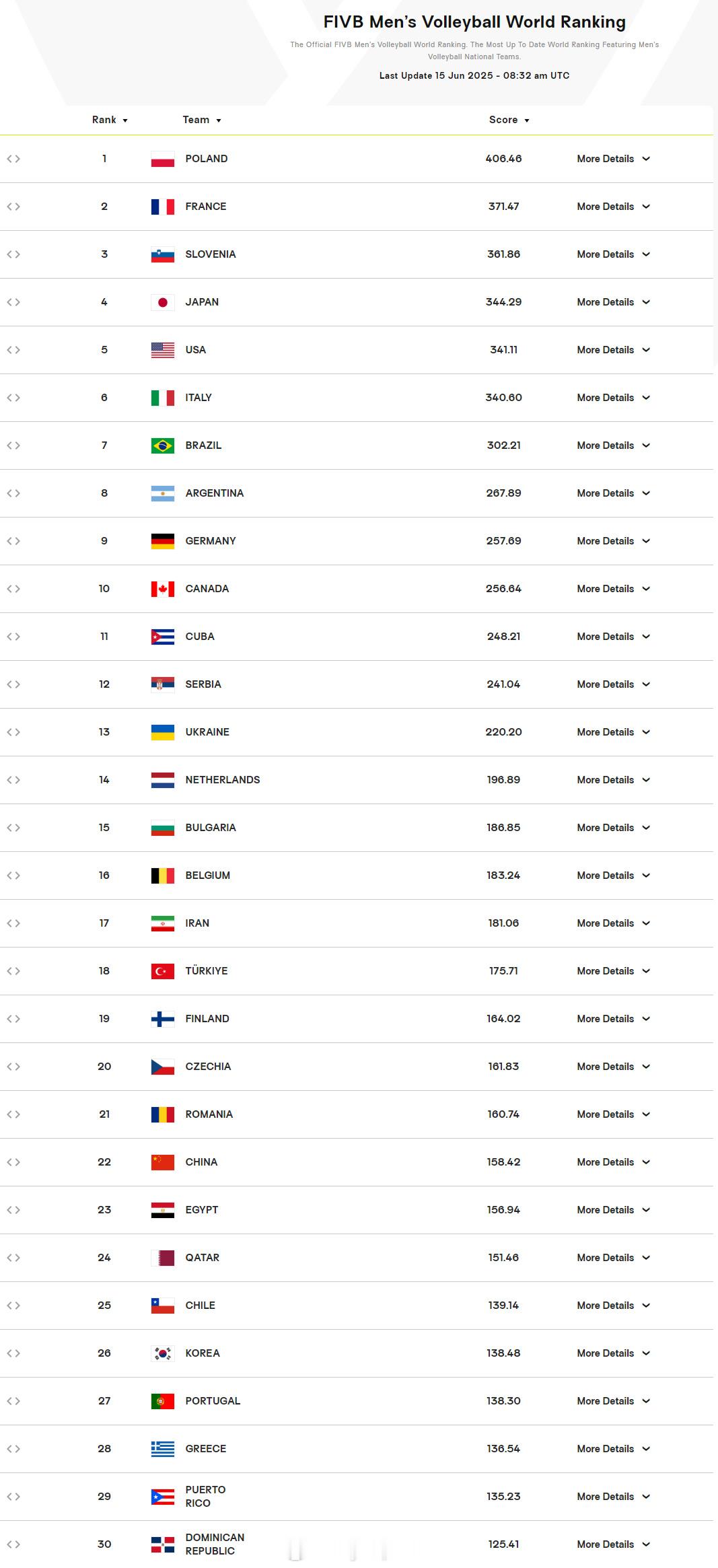This screenshot has width=718, height=1568.
Task: Click the Korea flag icon
Action: pyautogui.click(x=163, y=1354)
